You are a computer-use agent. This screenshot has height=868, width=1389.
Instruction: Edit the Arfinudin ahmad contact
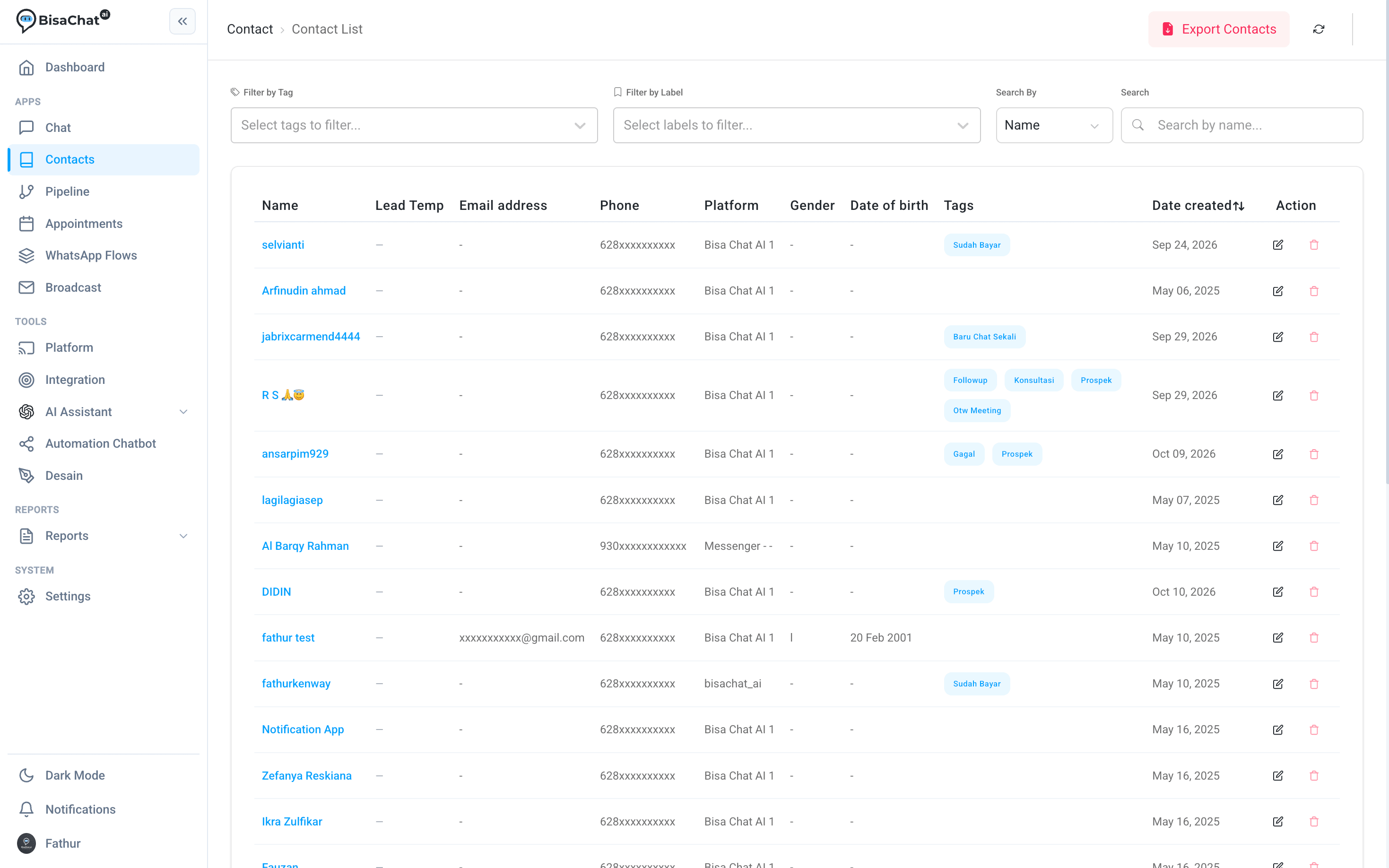point(1277,291)
